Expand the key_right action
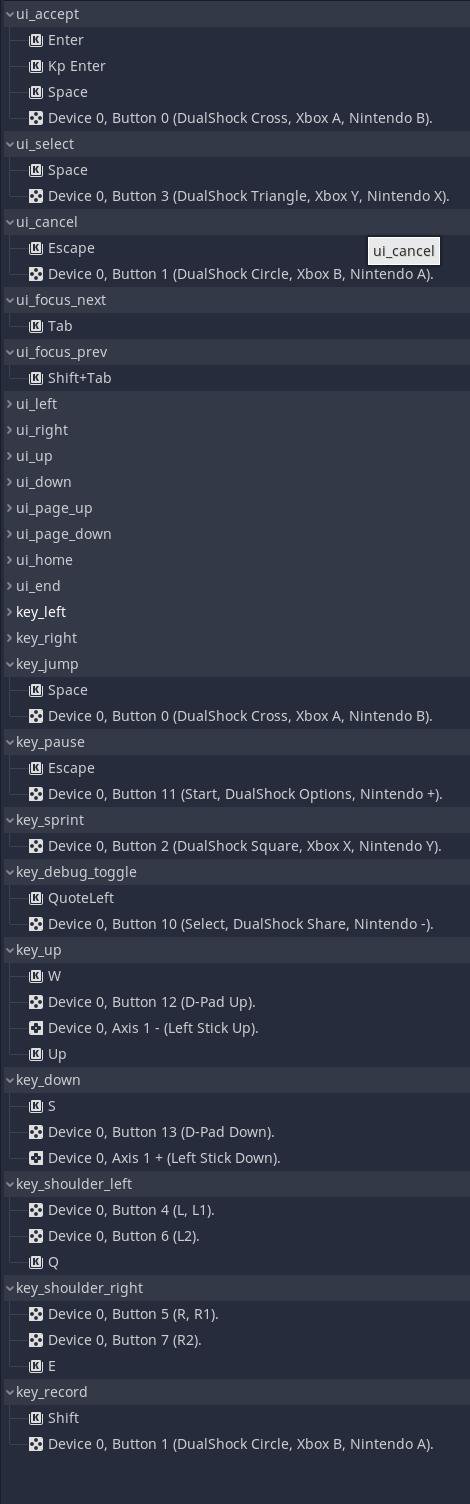 (10, 638)
